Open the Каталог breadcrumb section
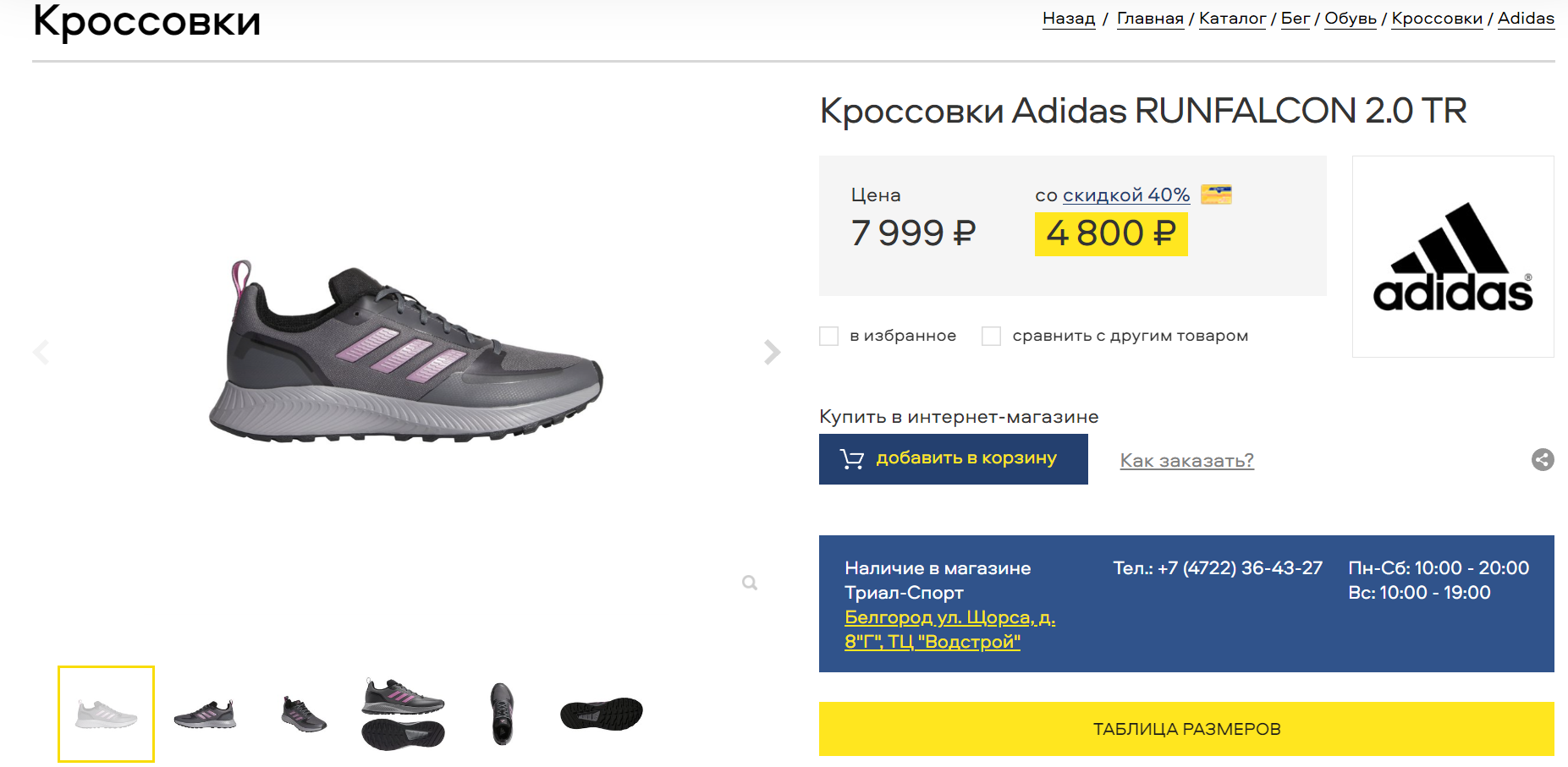This screenshot has width=1568, height=767. [x=1232, y=18]
